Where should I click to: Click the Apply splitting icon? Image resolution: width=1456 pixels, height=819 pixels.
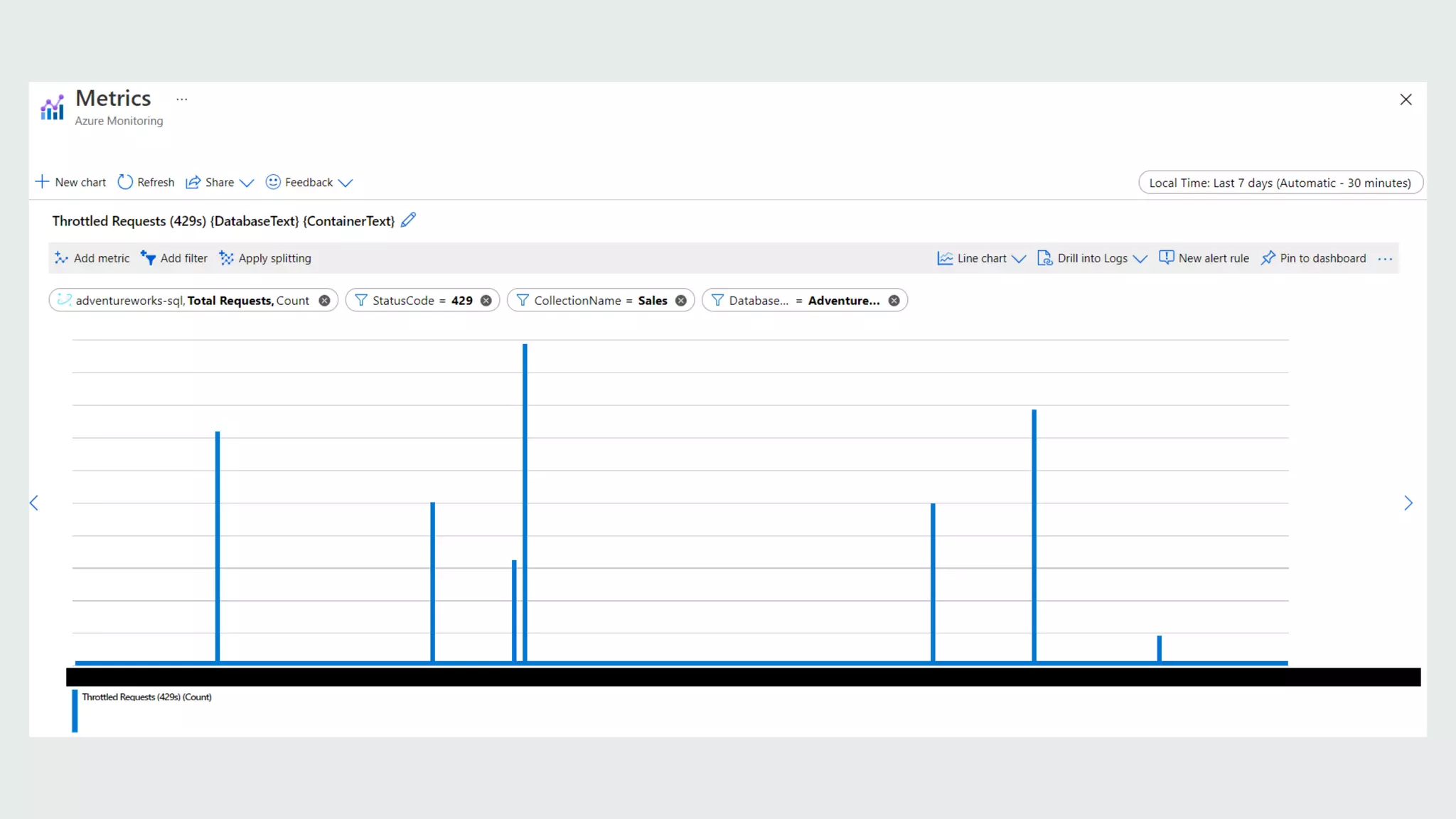[226, 258]
